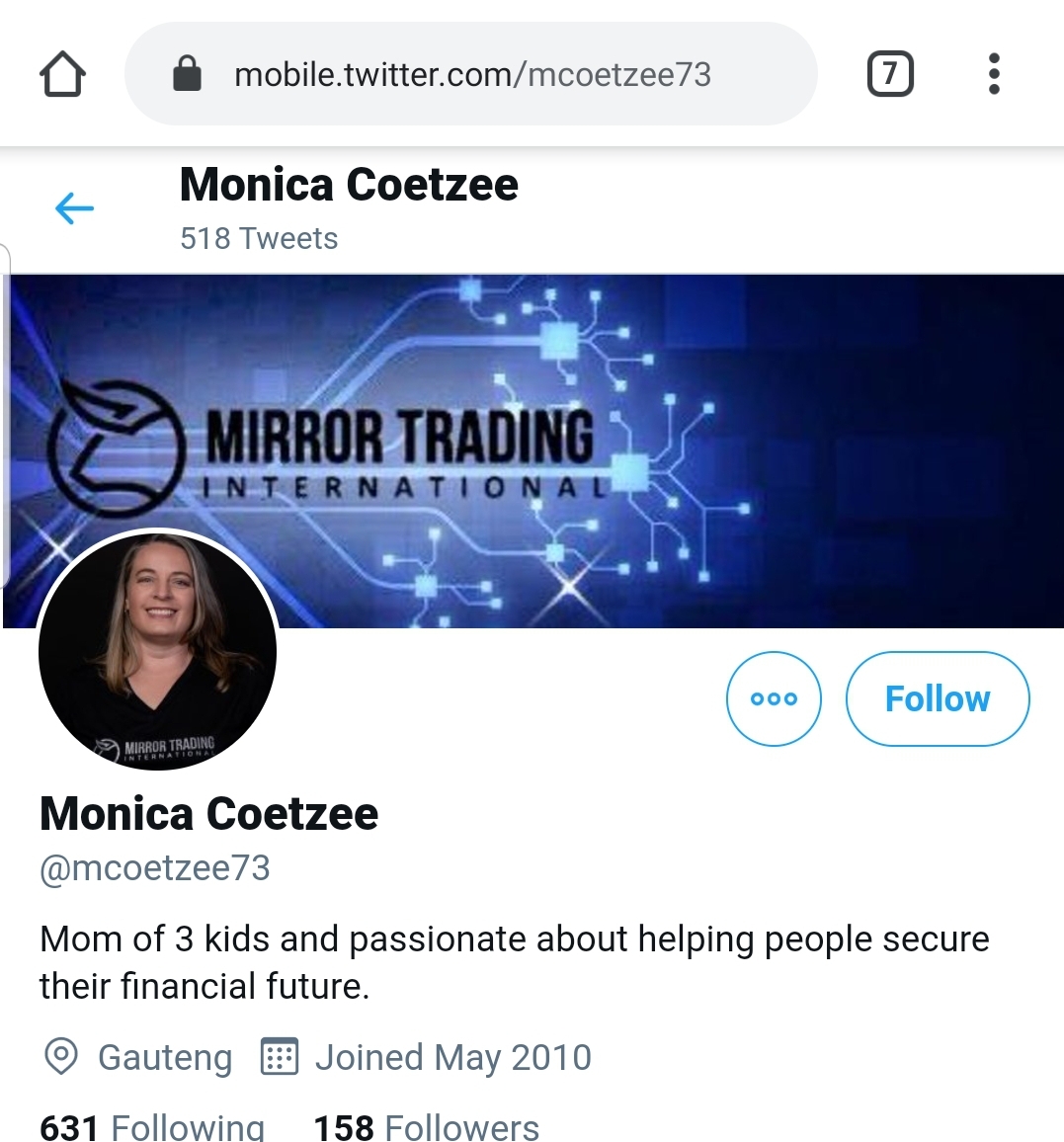The width and height of the screenshot is (1064, 1142).
Task: Follow Monica Coetzee
Action: (937, 698)
